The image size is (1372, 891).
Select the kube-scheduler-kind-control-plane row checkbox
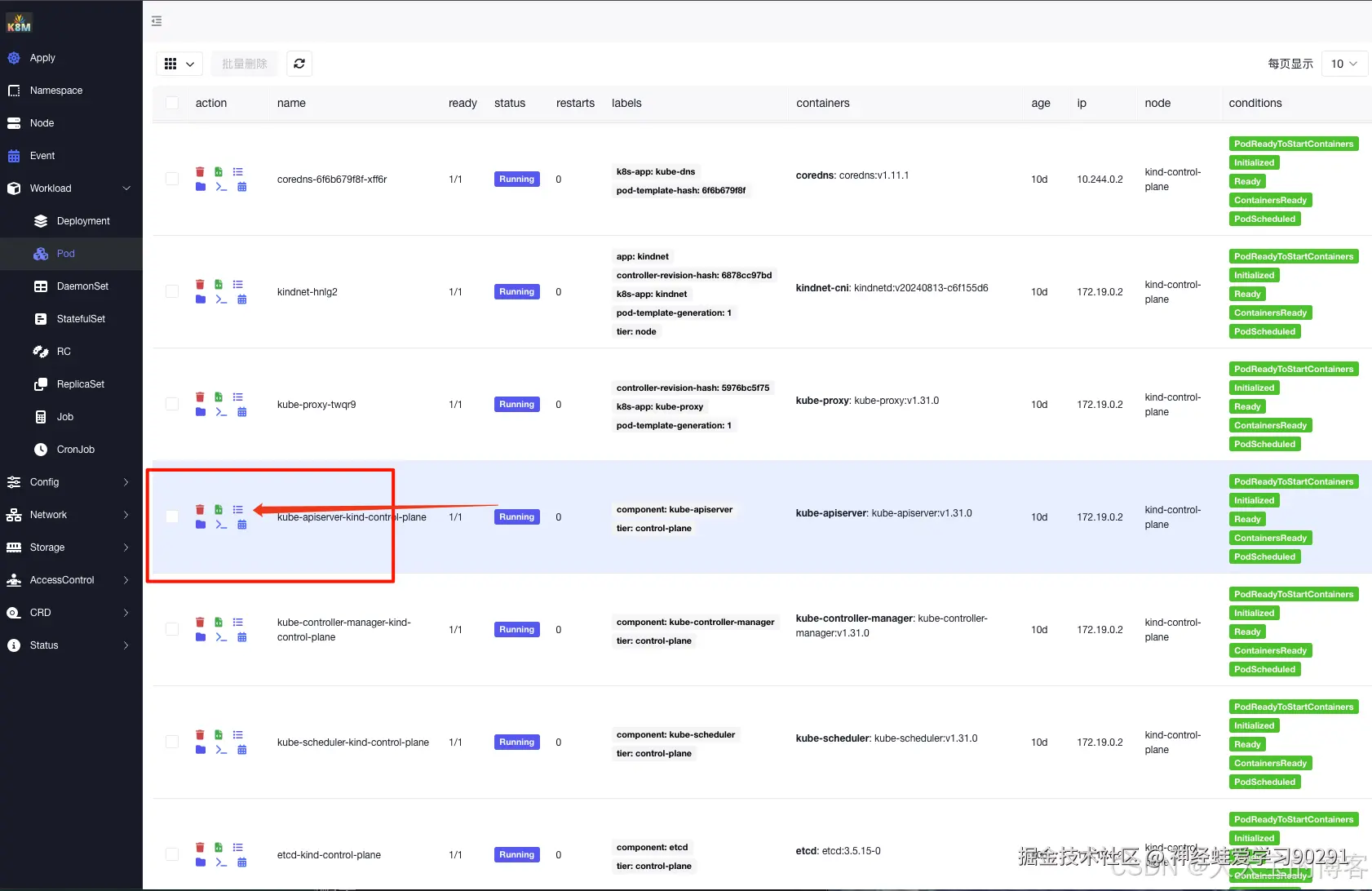click(172, 742)
